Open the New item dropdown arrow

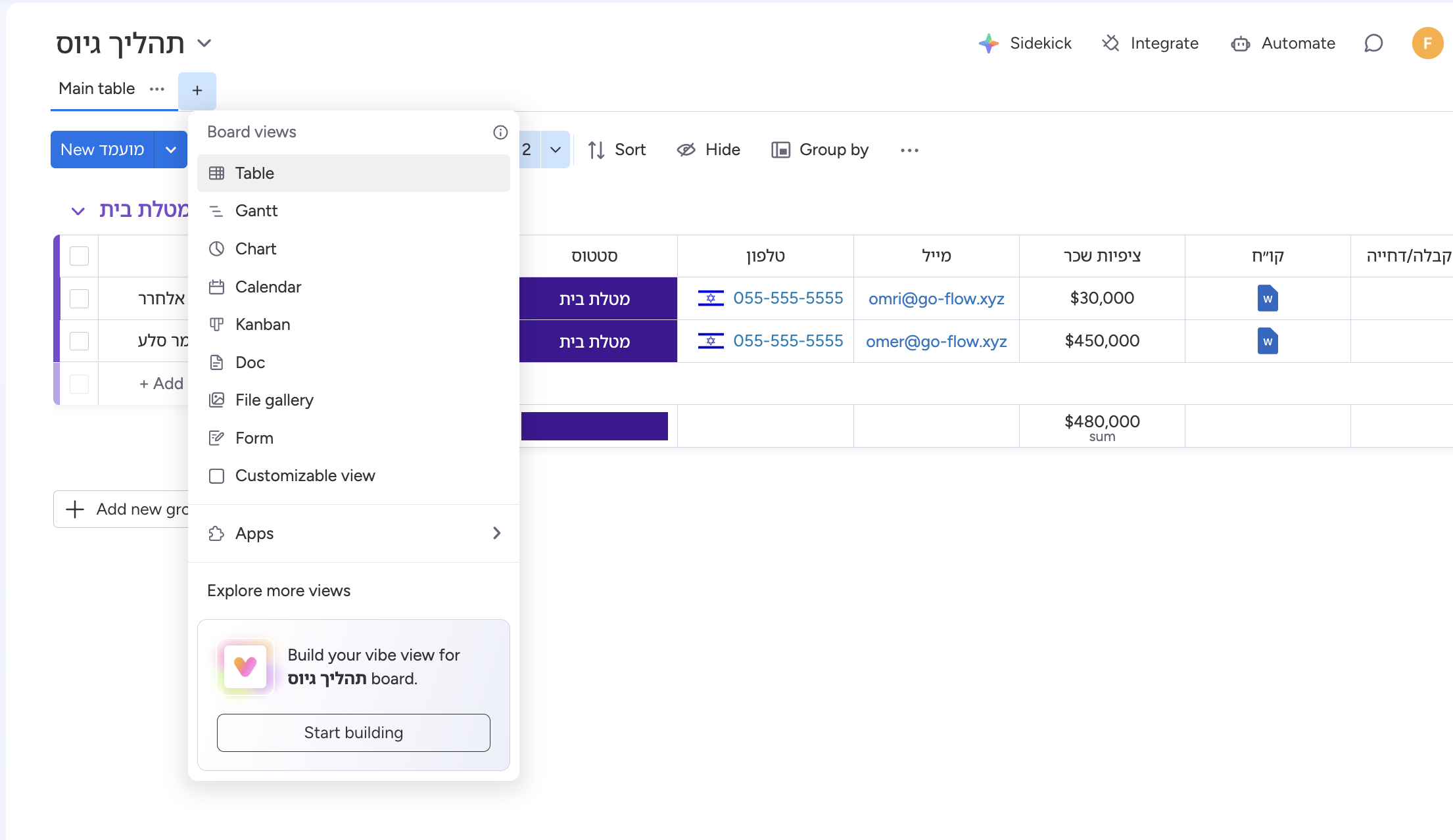[171, 150]
